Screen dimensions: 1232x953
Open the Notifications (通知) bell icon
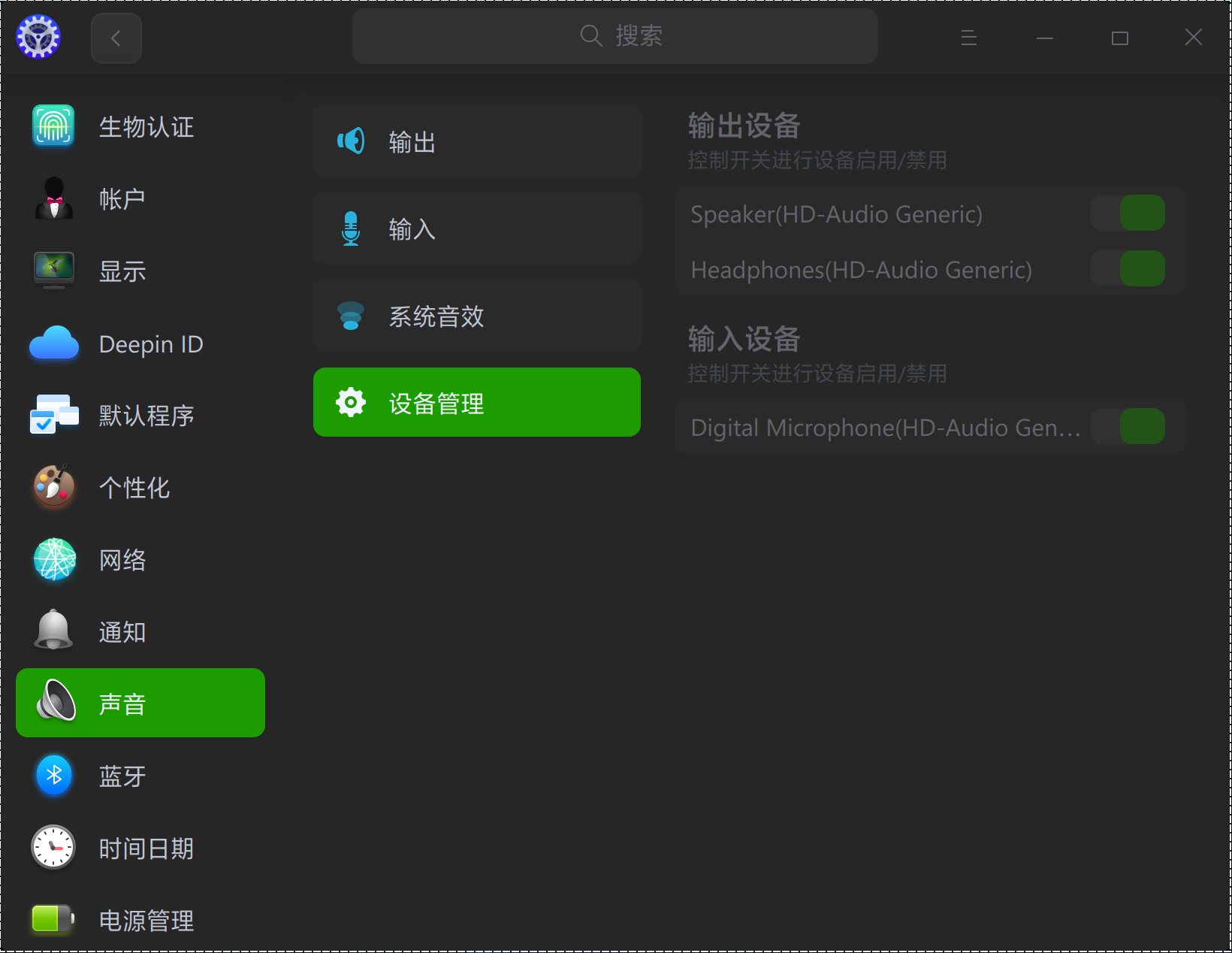(53, 631)
